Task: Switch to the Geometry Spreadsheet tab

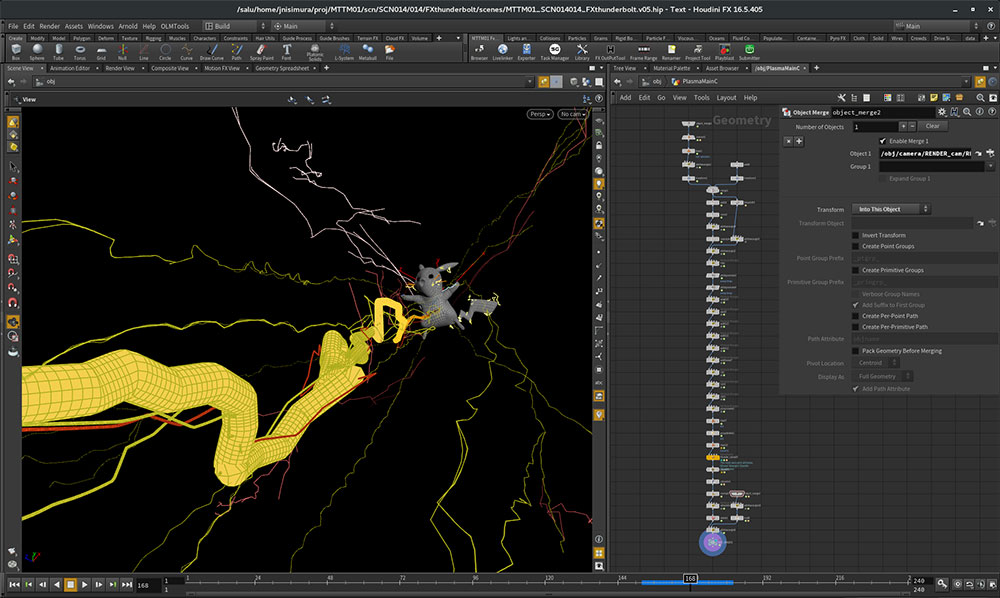Action: click(x=282, y=68)
